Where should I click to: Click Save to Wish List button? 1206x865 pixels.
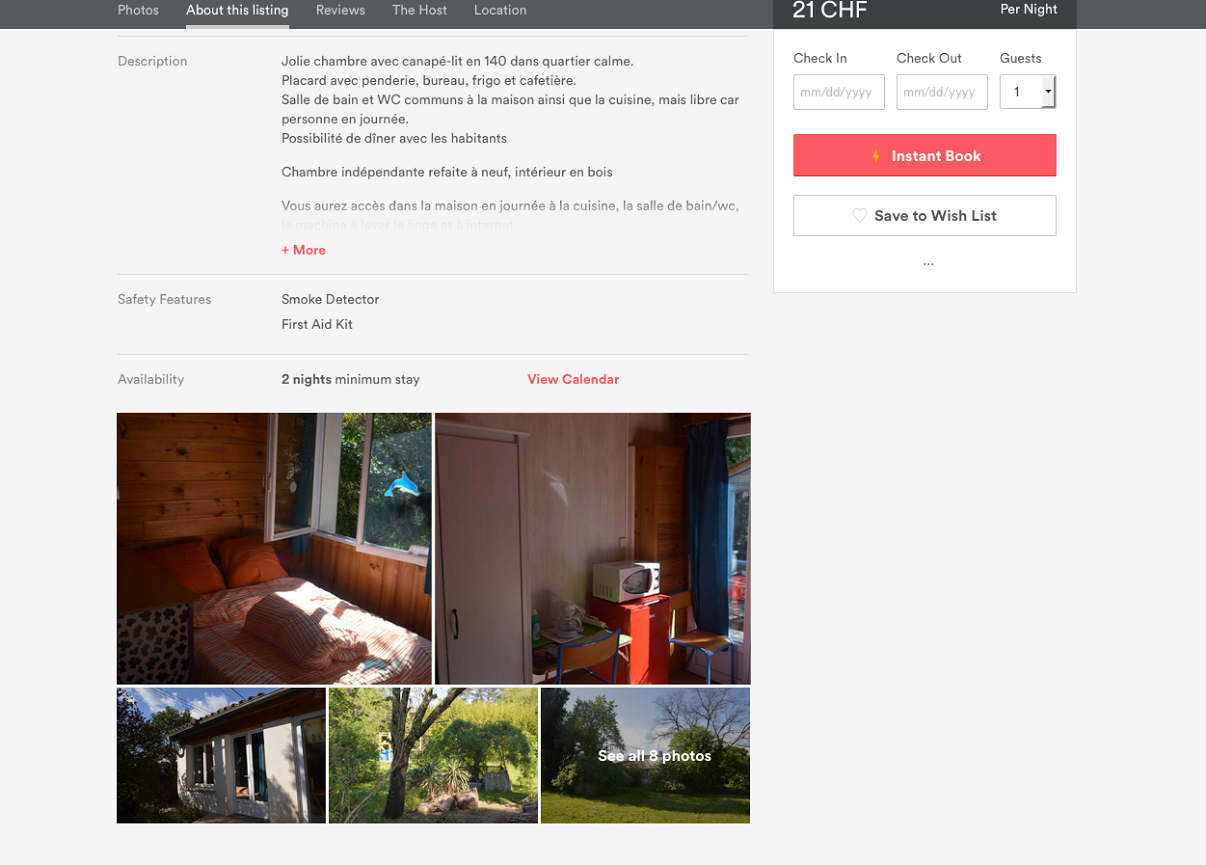pyautogui.click(x=924, y=215)
